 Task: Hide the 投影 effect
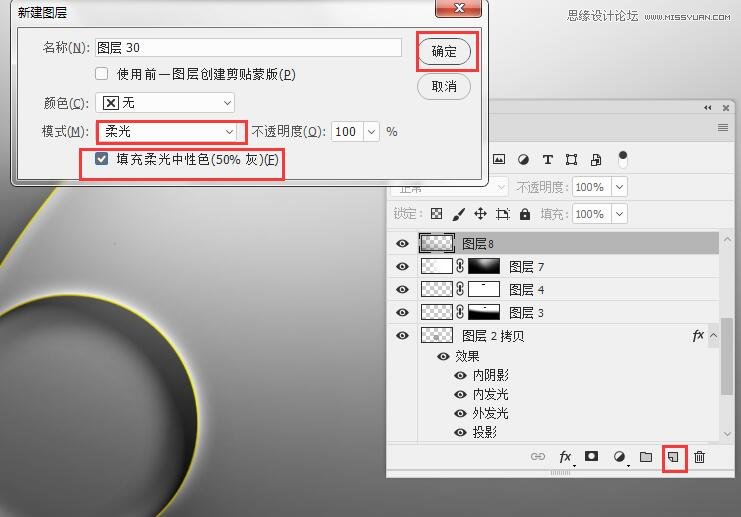point(460,432)
